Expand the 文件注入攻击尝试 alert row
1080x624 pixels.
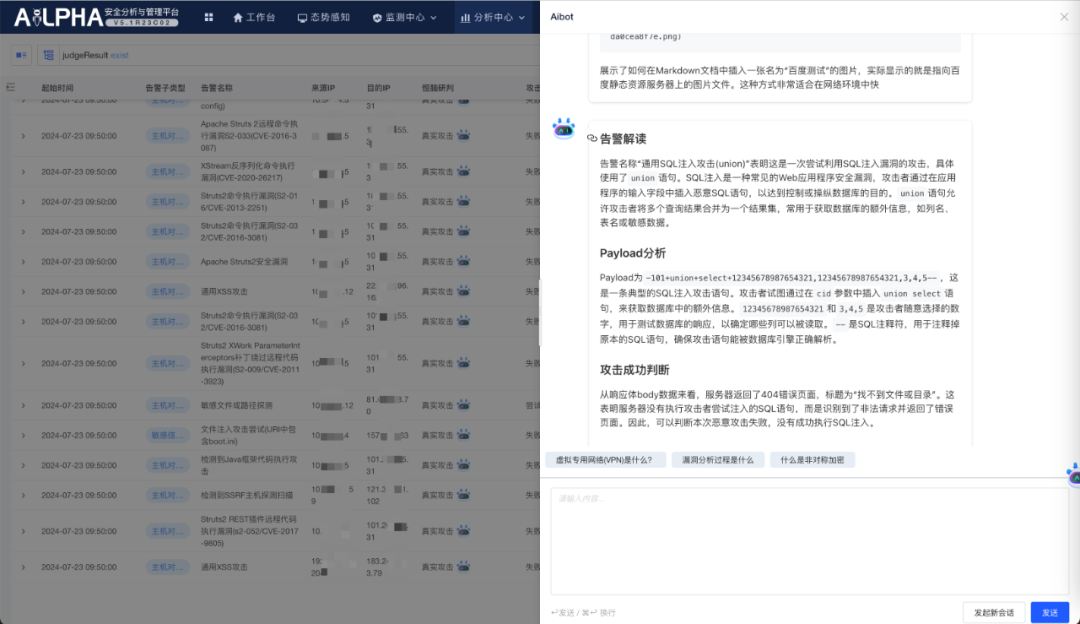[x=22, y=435]
